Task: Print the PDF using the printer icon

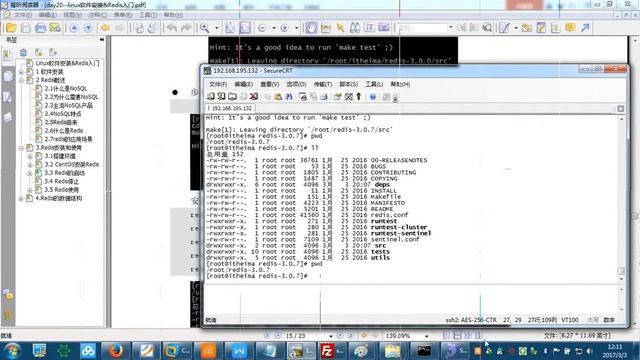Action: [40, 28]
